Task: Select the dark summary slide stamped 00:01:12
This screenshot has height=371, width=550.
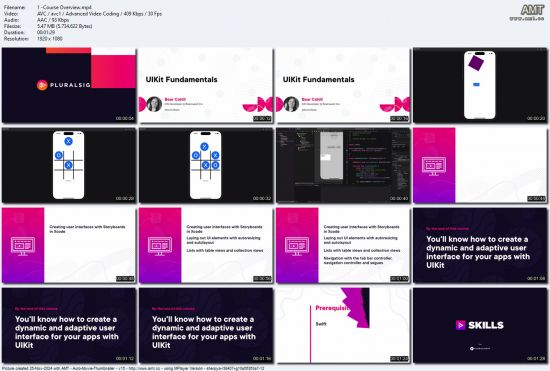Action: click(x=69, y=325)
